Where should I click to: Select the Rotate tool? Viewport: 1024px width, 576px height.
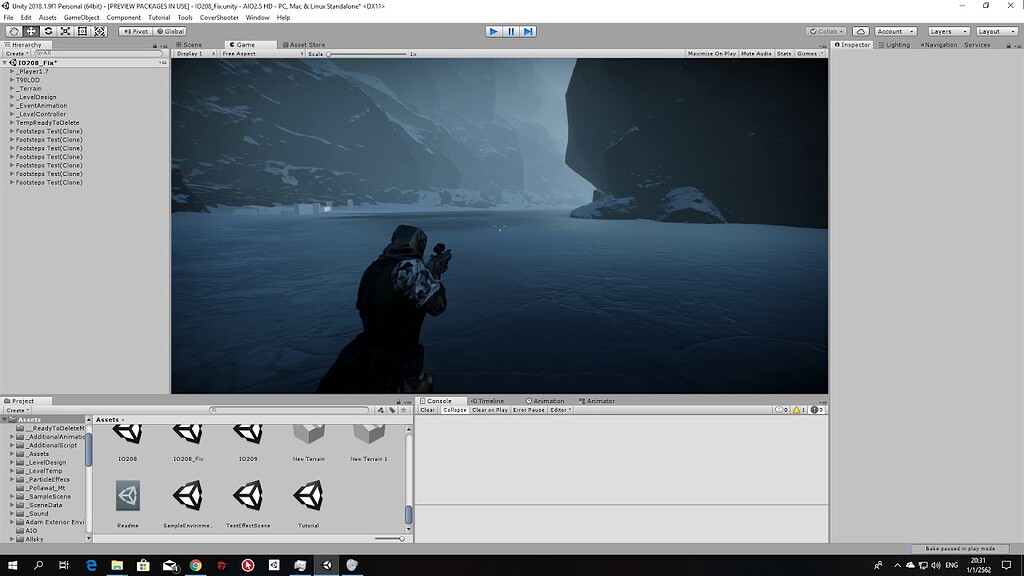48,31
